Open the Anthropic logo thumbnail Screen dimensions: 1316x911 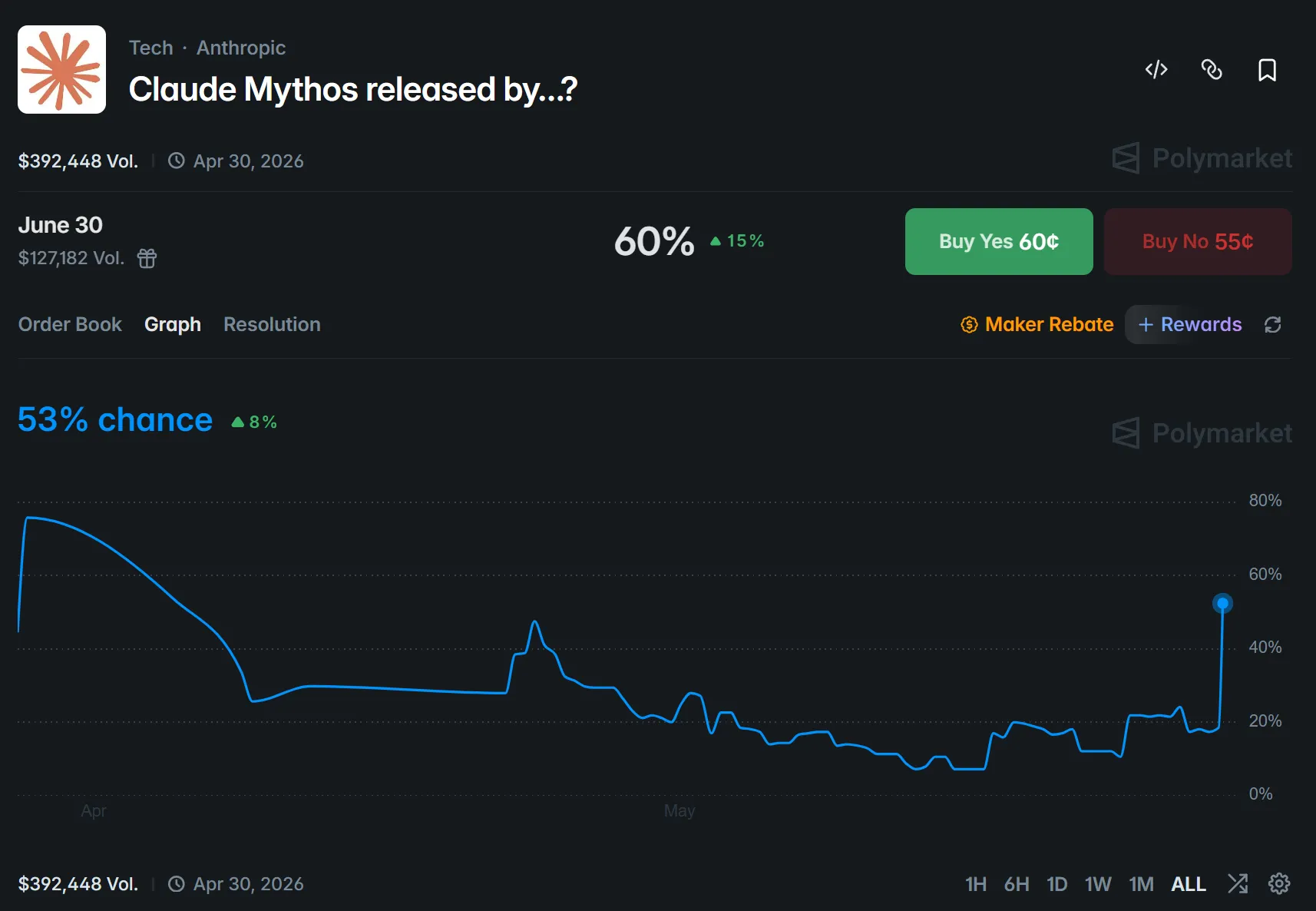tap(61, 69)
